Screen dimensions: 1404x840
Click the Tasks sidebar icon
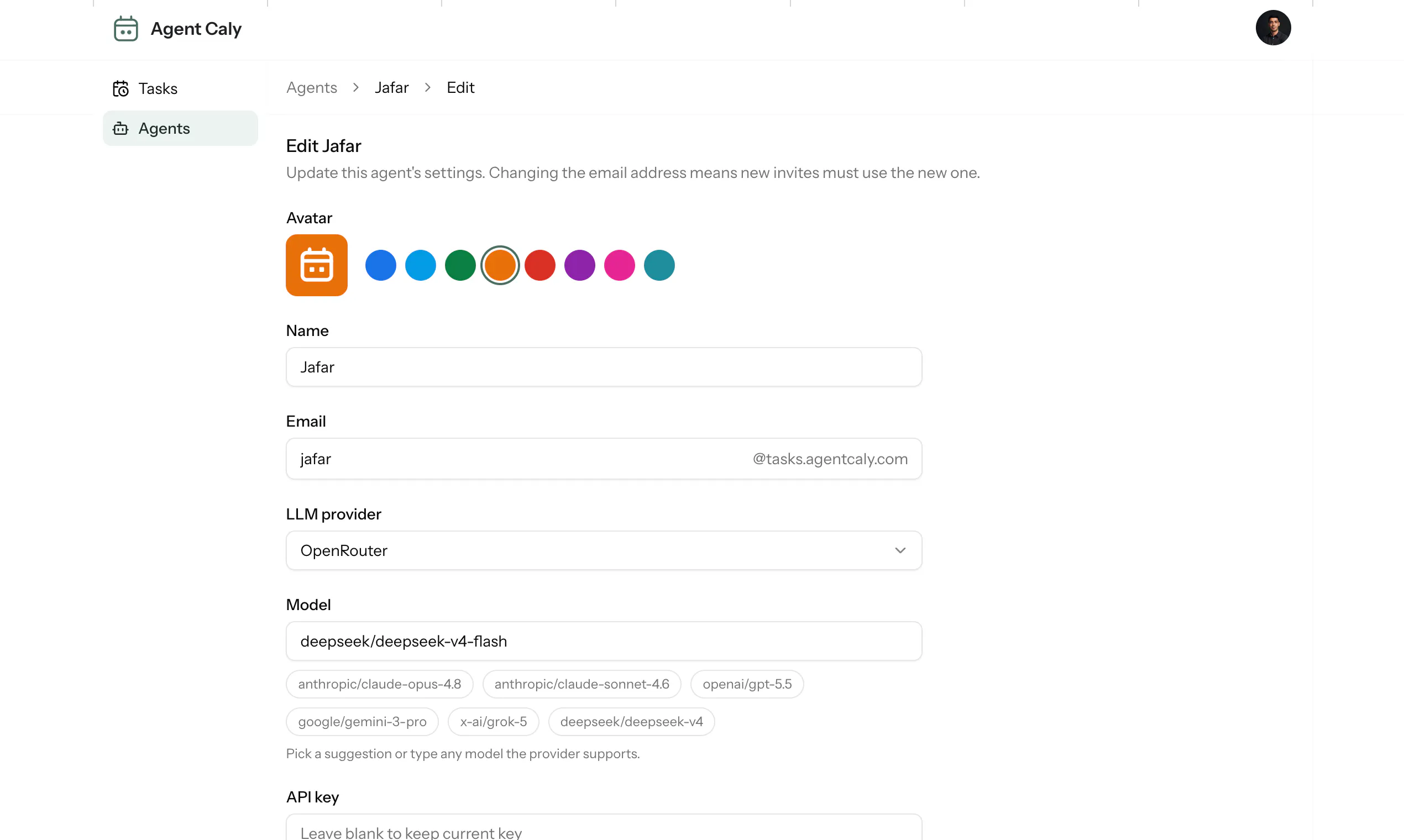point(121,89)
